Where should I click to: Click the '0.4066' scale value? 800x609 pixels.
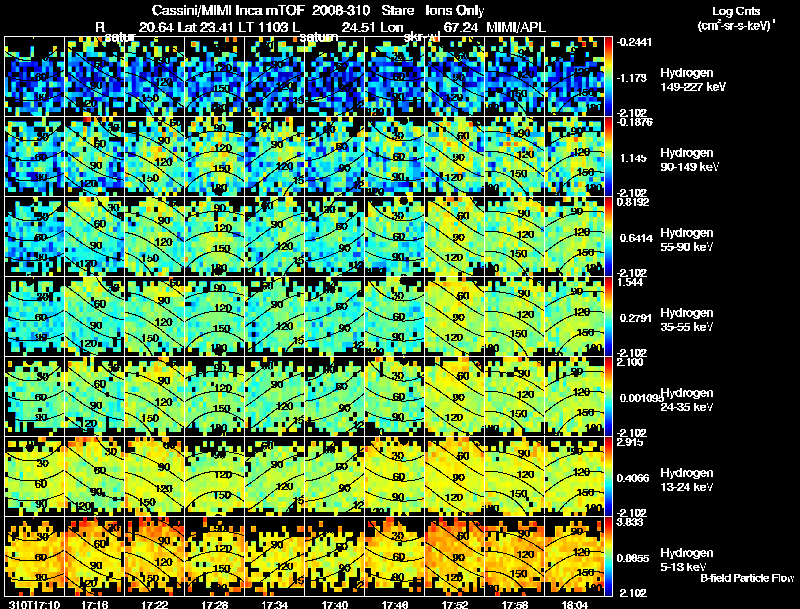[x=633, y=478]
